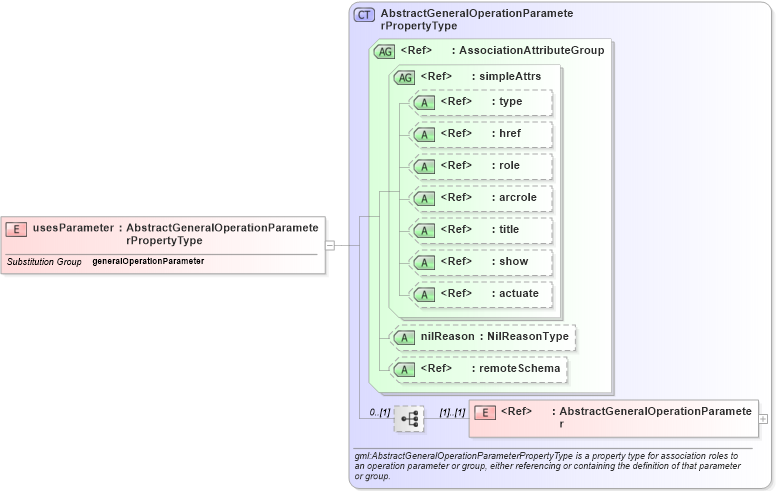Screen dimensions: 776x491
Task: Click the CT icon of AbstractGeneralOperationParameterPropertyType
Action: point(364,15)
